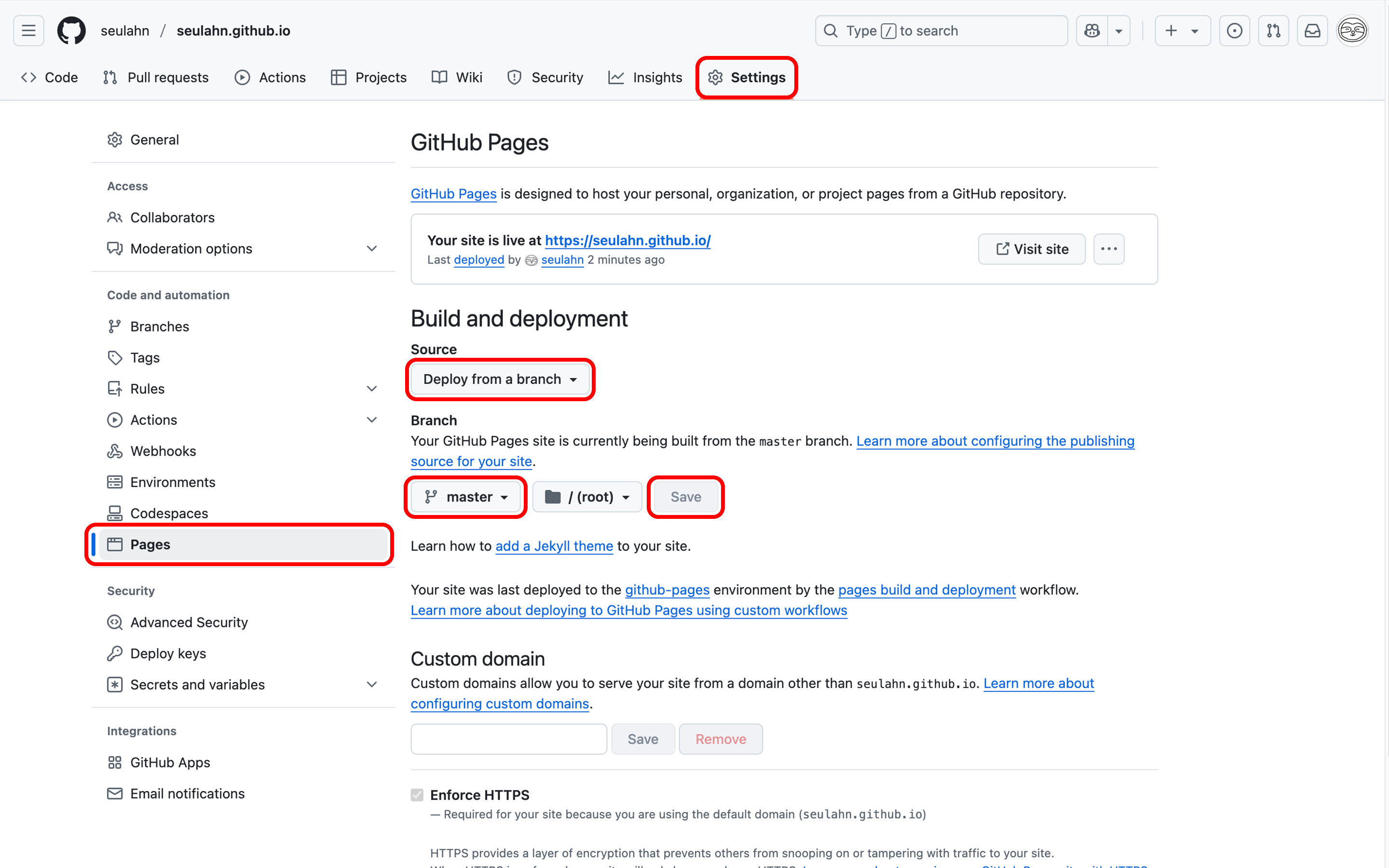Click the seulahn.github.io repository name
This screenshot has width=1389, height=868.
pyautogui.click(x=233, y=30)
